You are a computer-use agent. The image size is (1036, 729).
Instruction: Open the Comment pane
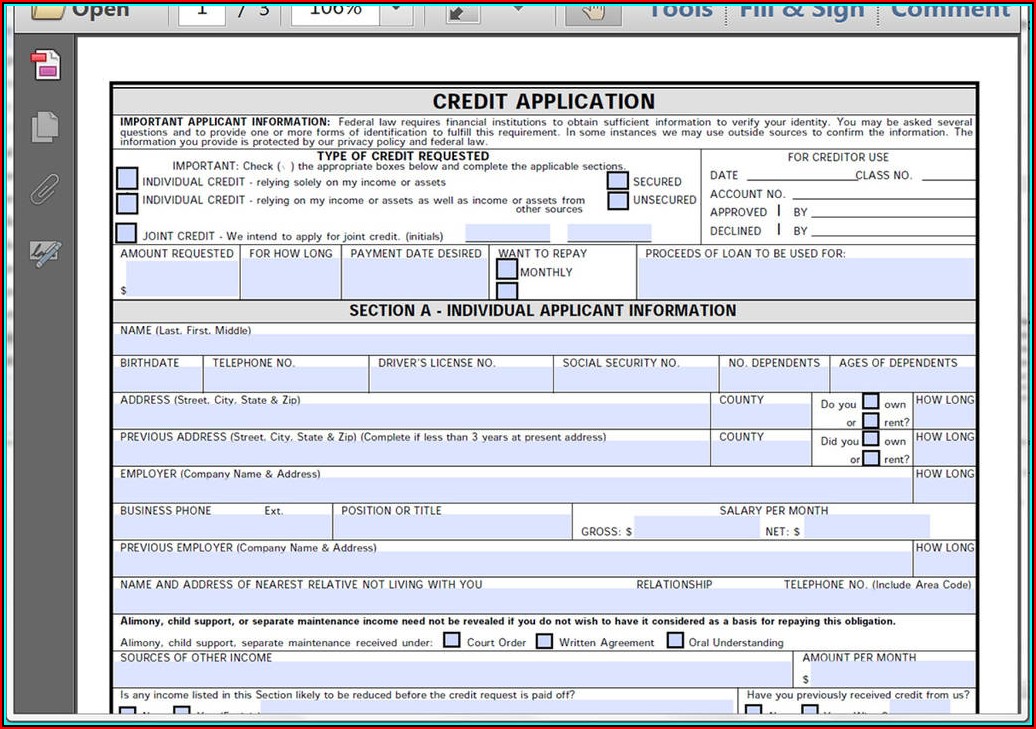pos(950,10)
